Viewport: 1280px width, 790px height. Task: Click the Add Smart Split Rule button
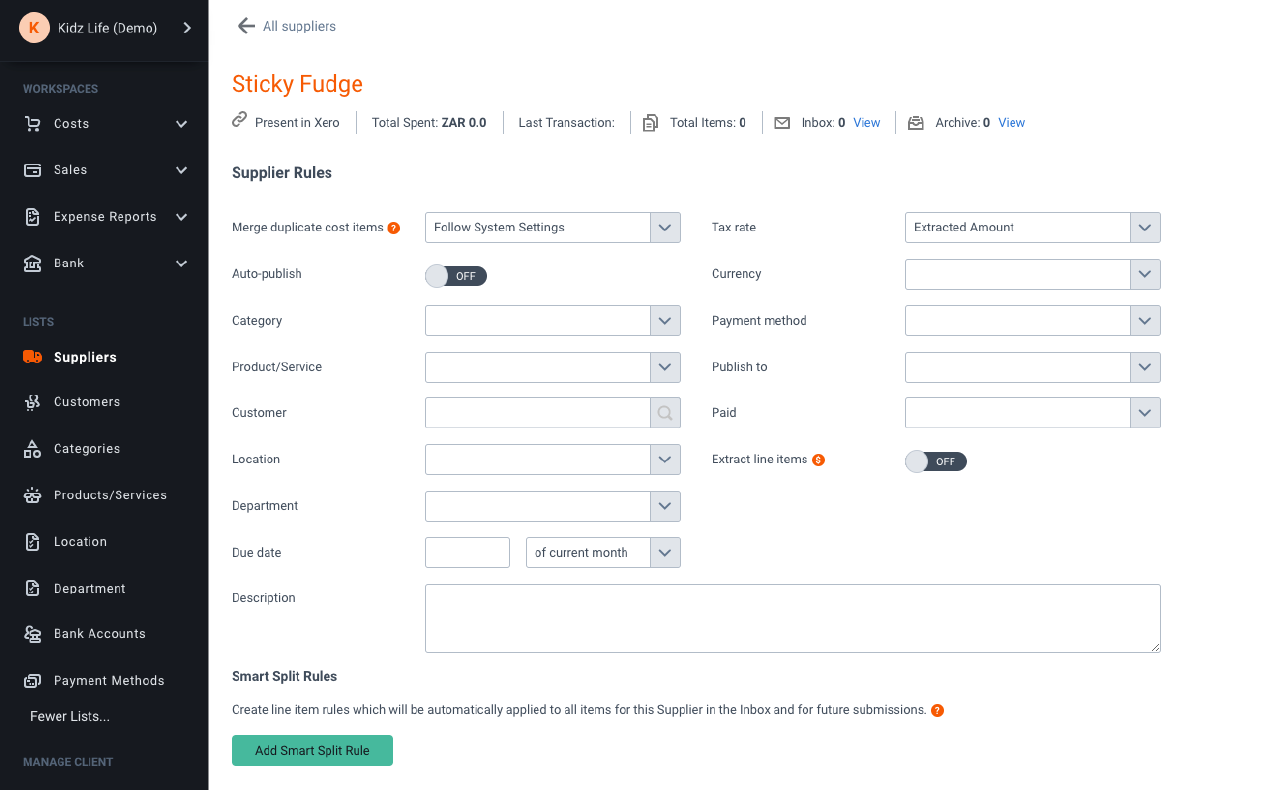point(312,750)
